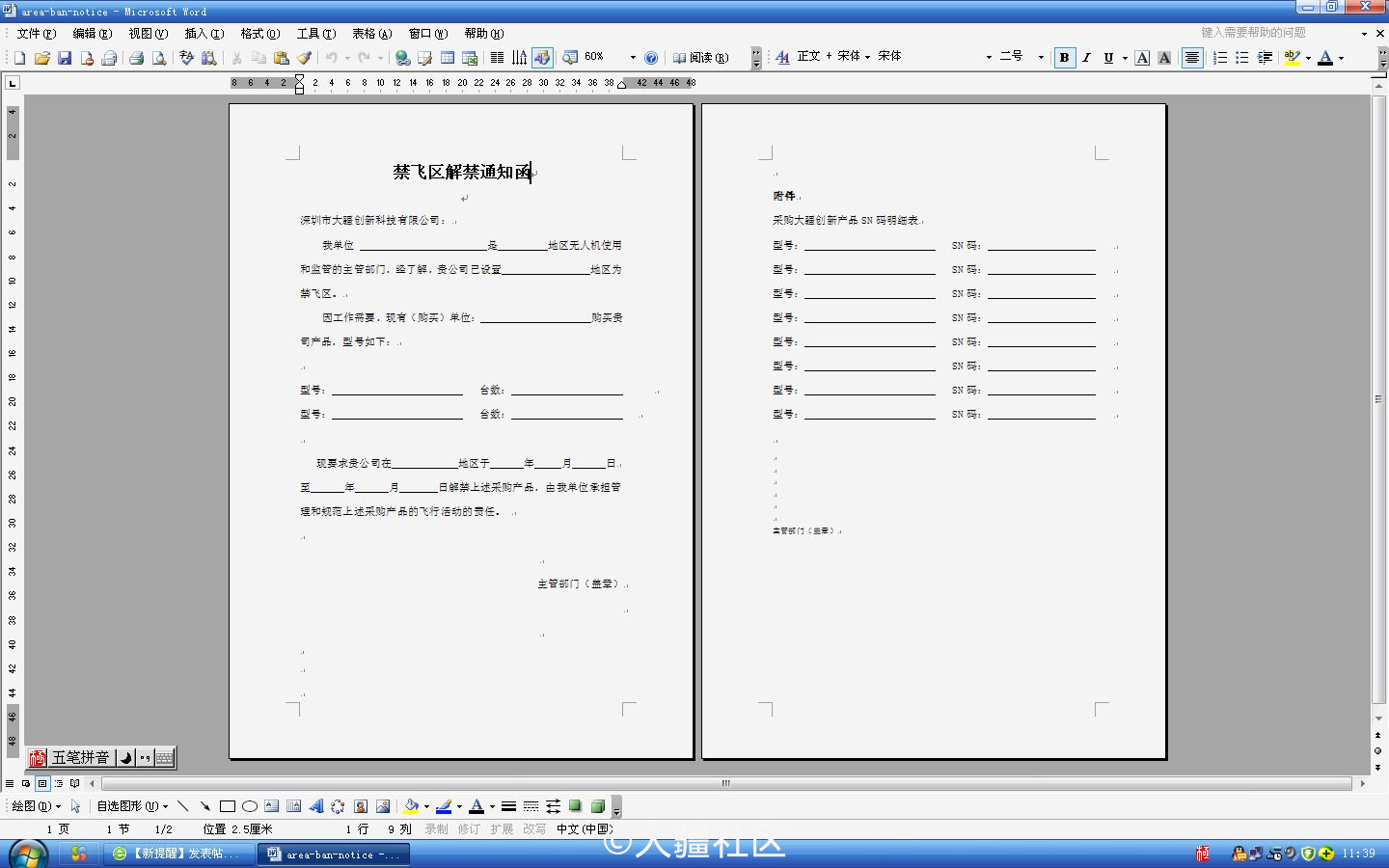Run spelling and grammar check
Image resolution: width=1389 pixels, height=868 pixels.
pos(186,58)
